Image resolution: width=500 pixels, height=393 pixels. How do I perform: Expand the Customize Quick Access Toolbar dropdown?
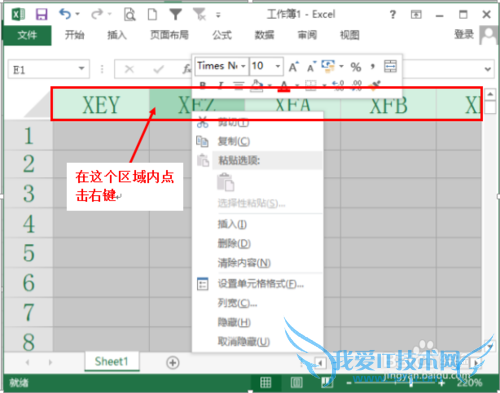pos(218,15)
